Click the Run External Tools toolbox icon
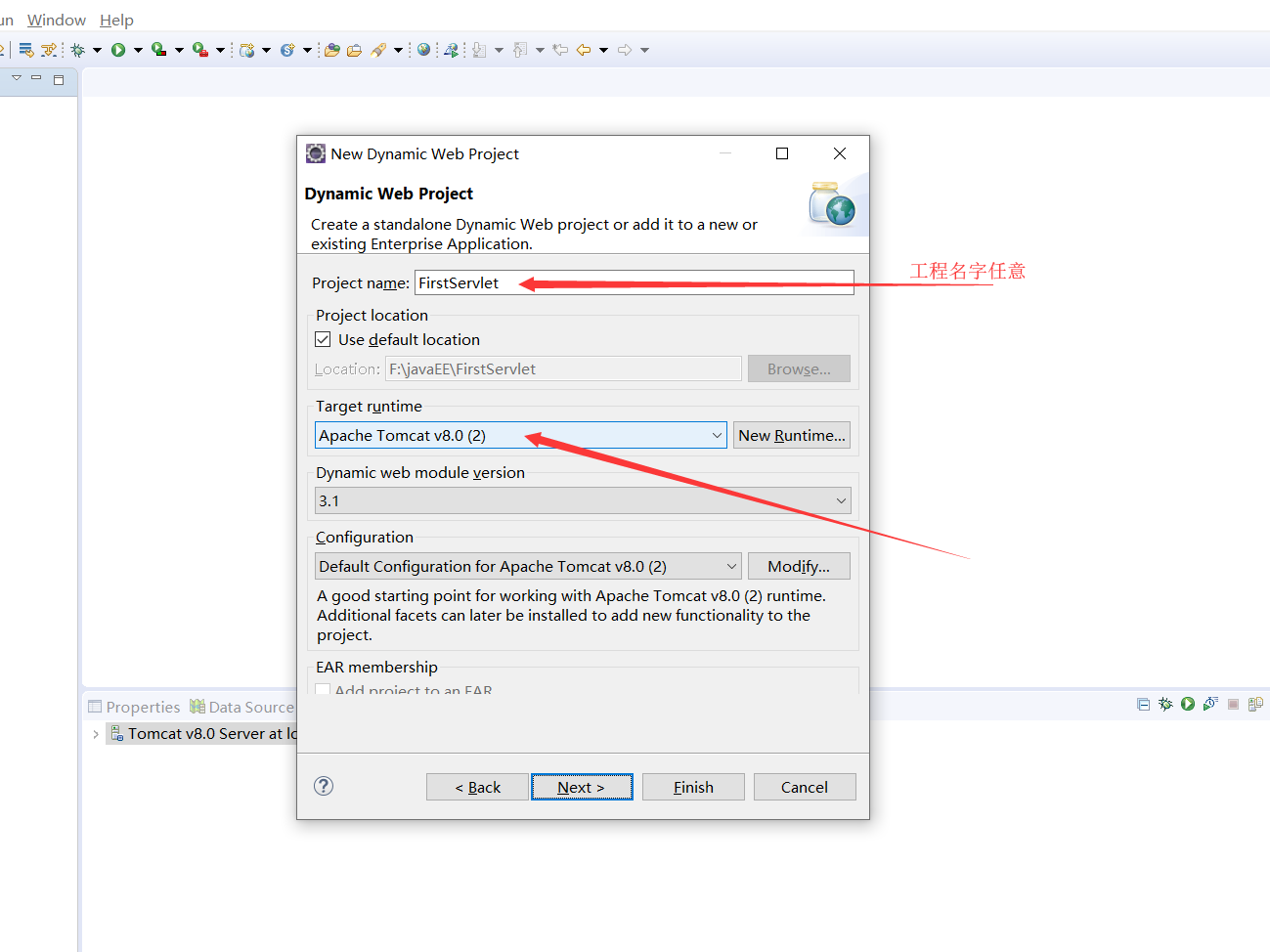 click(x=200, y=50)
